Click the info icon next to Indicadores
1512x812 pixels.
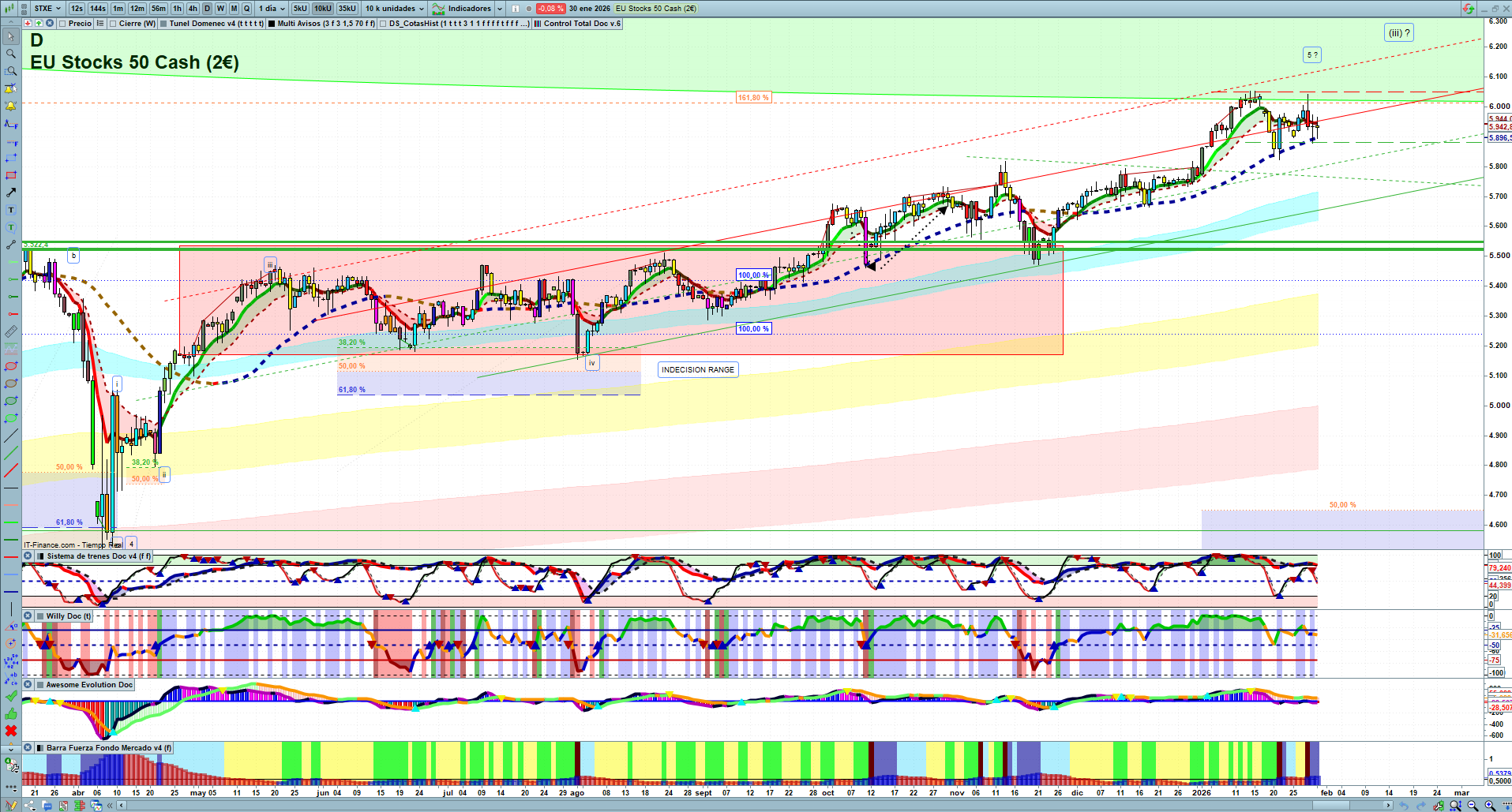click(516, 9)
